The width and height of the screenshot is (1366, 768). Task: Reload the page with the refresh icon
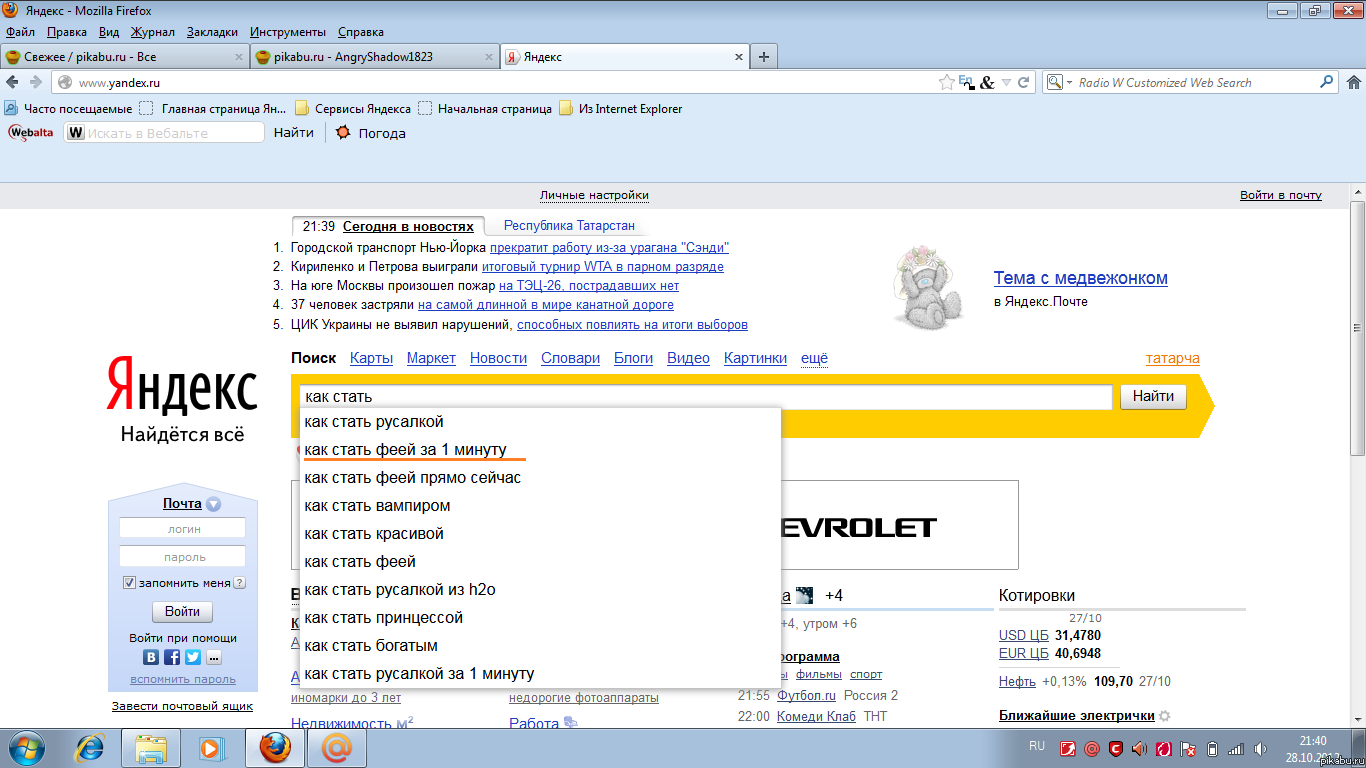click(1024, 83)
